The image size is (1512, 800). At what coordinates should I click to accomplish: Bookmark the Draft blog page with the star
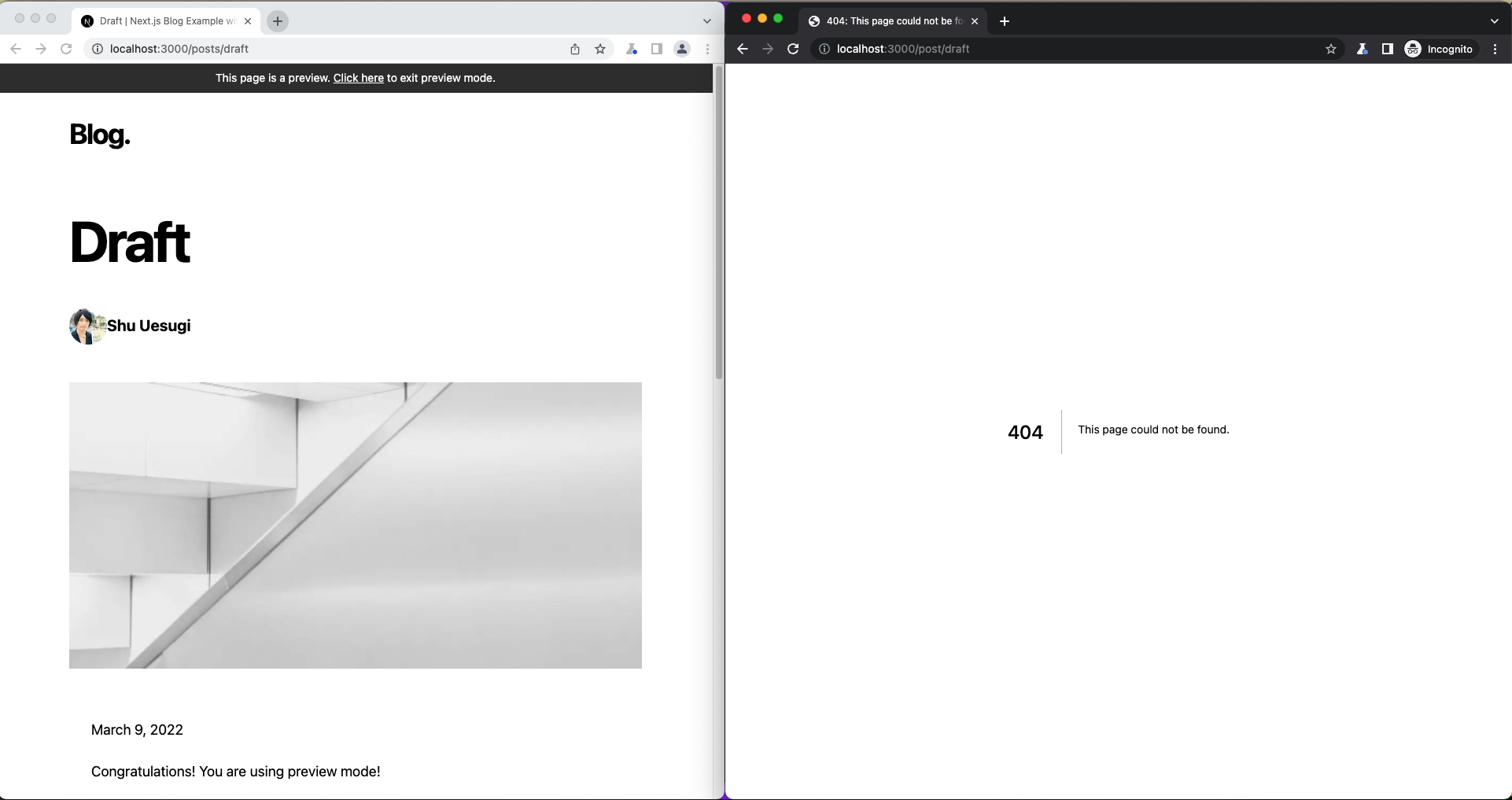pyautogui.click(x=600, y=49)
